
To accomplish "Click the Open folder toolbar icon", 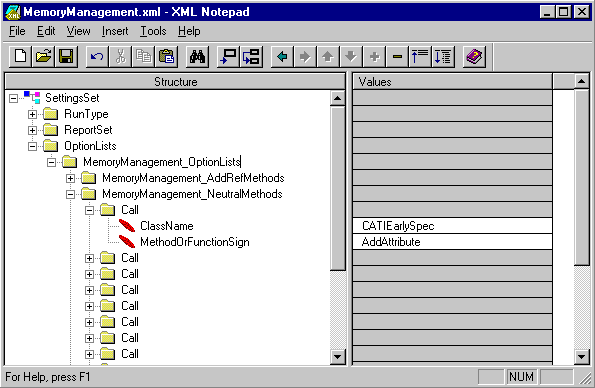I will [43, 57].
